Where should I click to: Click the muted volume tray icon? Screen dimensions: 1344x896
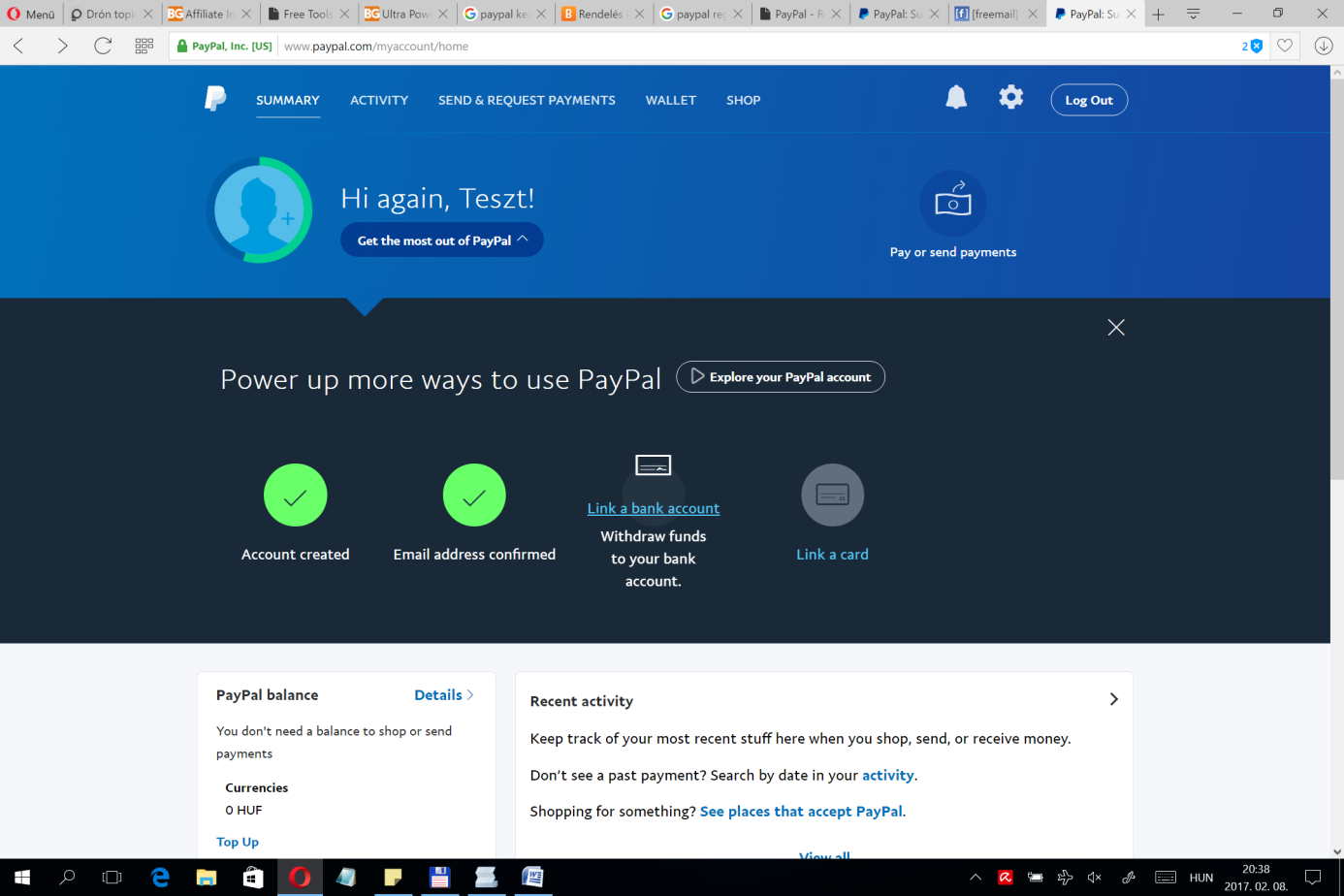tap(1095, 878)
